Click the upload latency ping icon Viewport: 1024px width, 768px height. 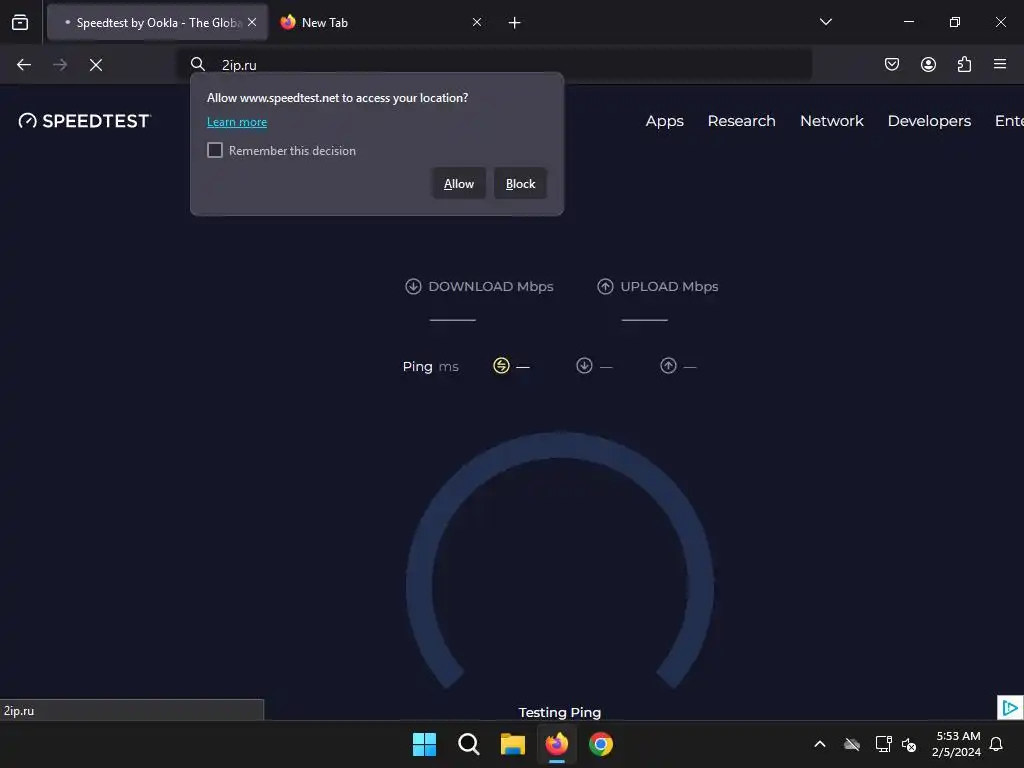coord(668,366)
